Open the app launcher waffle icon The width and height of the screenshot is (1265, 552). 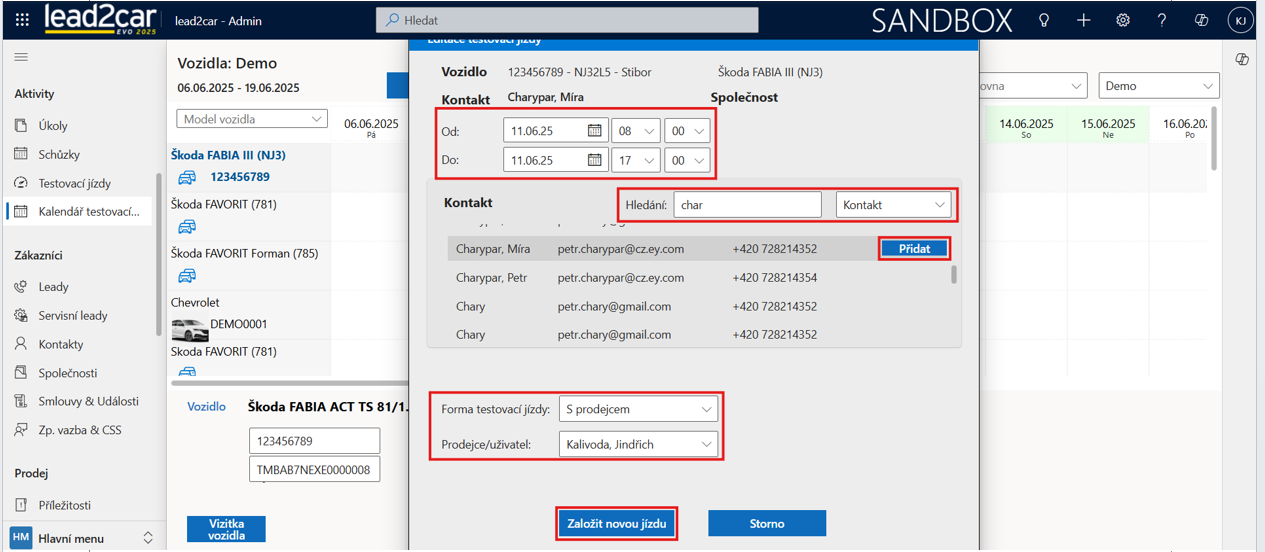coord(22,20)
